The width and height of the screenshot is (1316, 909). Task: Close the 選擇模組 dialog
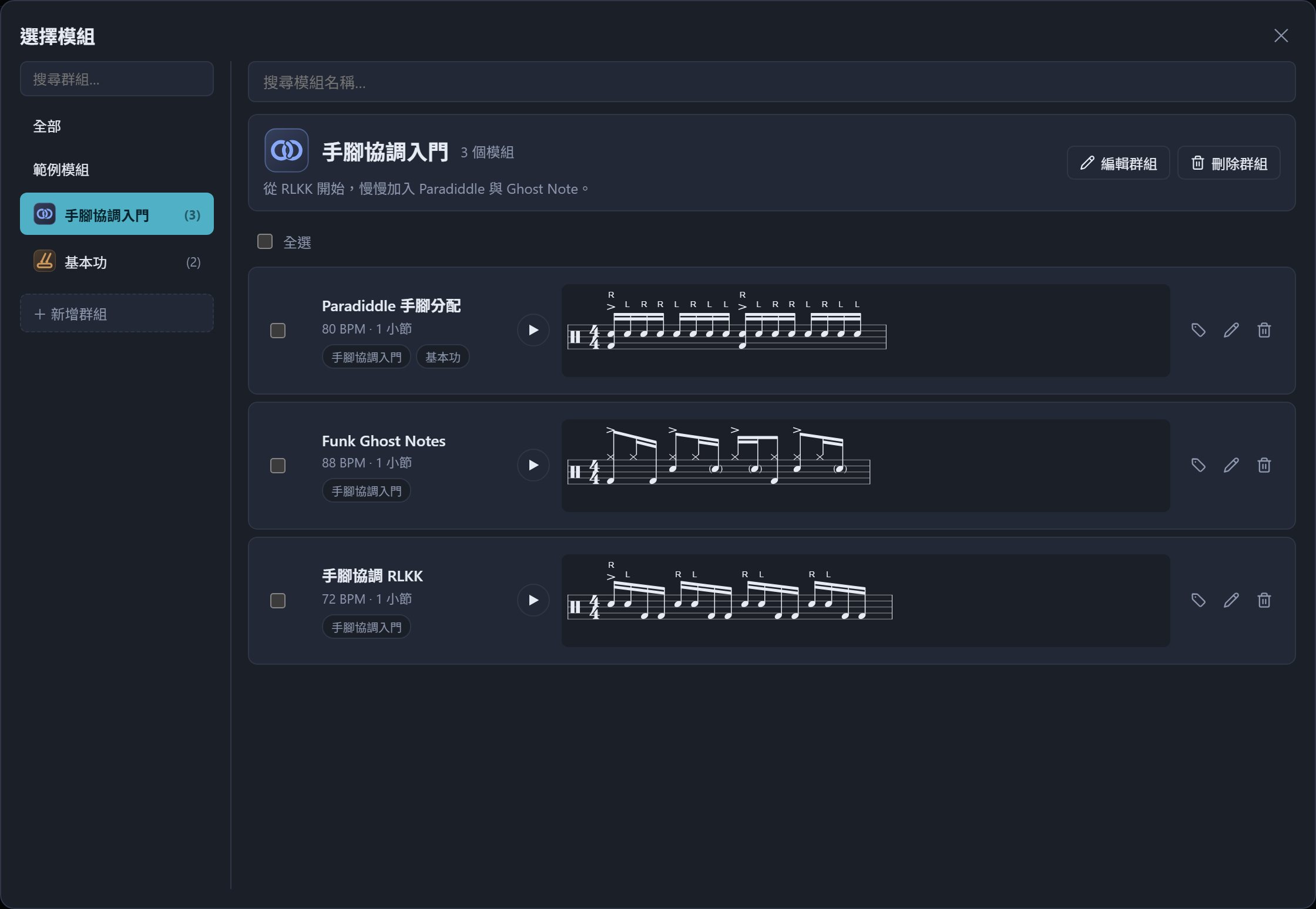pyautogui.click(x=1281, y=36)
